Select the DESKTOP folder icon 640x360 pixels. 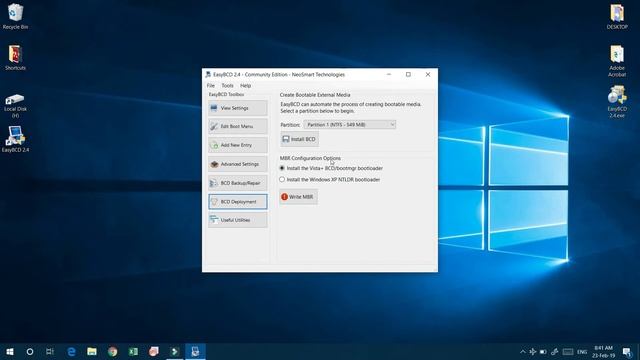[x=617, y=16]
